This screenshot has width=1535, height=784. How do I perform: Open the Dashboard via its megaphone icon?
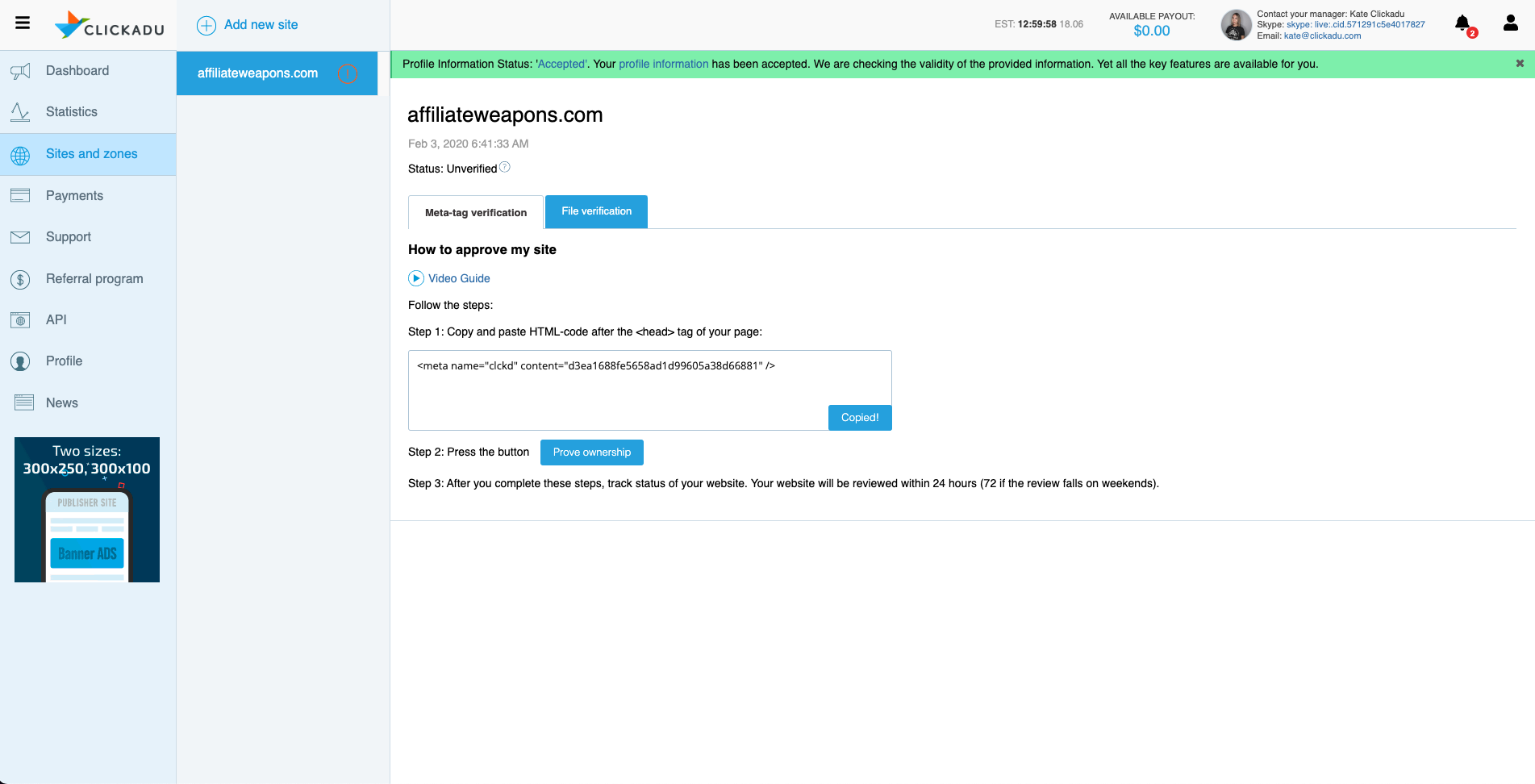[x=21, y=71]
